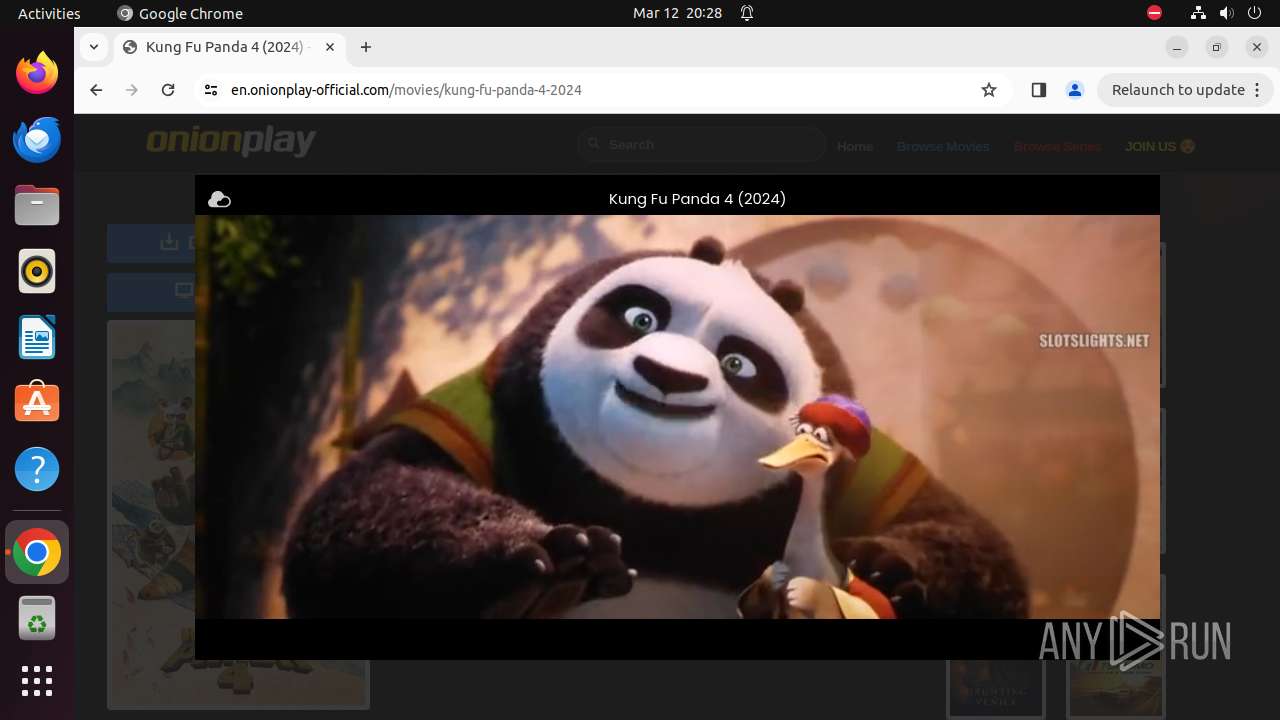Go back to the previous page
The image size is (1280, 720).
96,90
